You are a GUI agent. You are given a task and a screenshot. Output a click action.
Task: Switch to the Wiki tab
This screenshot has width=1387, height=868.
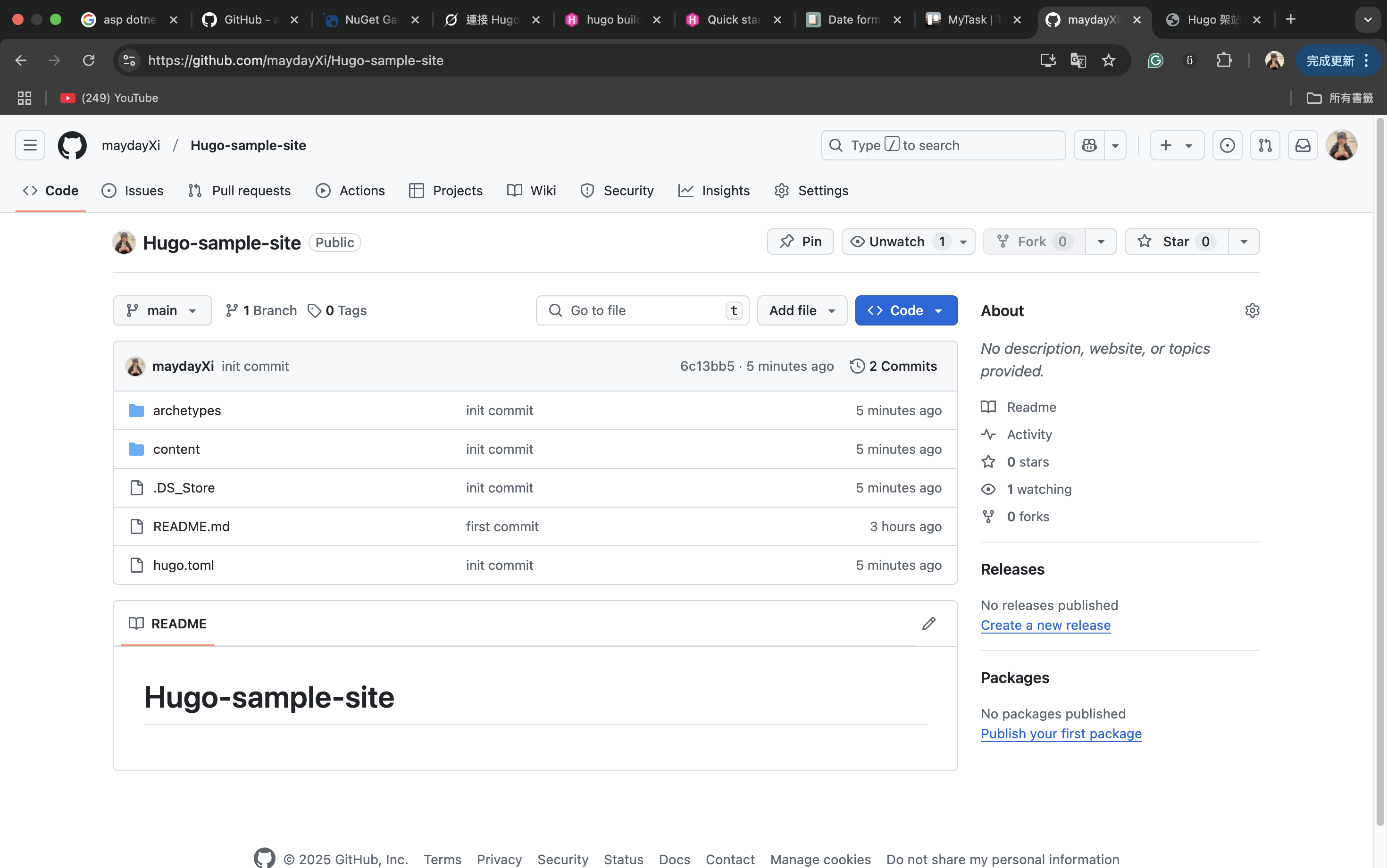point(532,191)
